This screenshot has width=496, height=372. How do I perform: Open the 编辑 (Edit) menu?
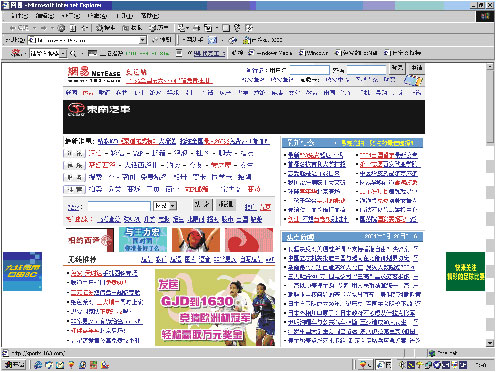(x=45, y=16)
